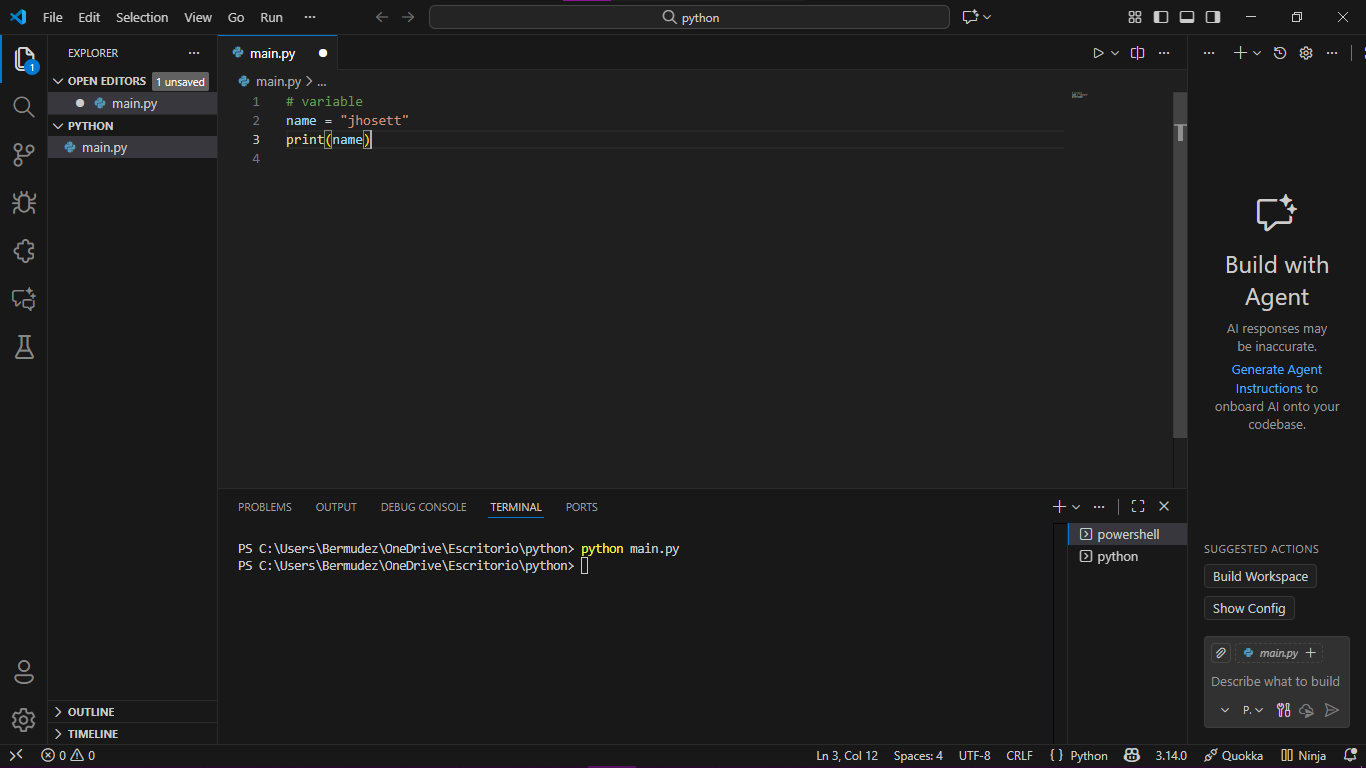This screenshot has width=1366, height=768.
Task: Expand the OUTLINE section
Action: [x=90, y=712]
